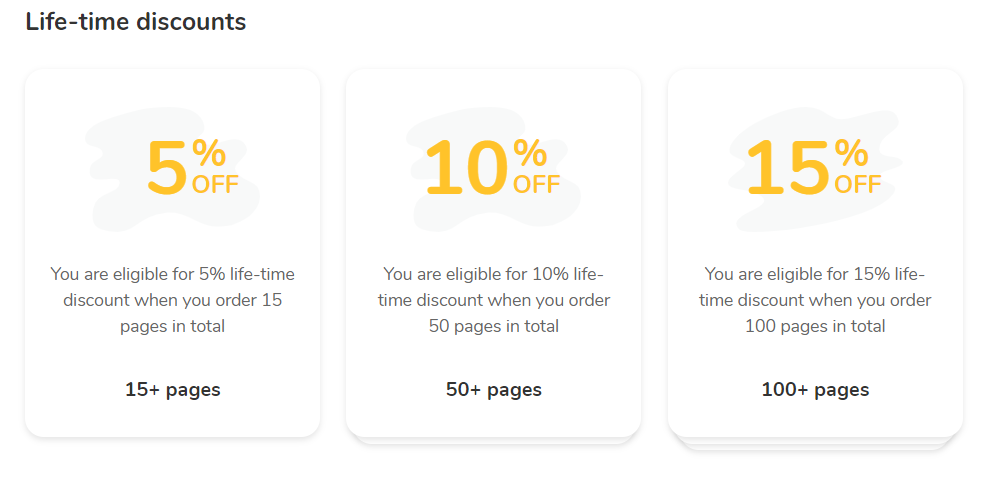Click the OFF text on the 15% badge
The image size is (1005, 488).
pos(858,185)
